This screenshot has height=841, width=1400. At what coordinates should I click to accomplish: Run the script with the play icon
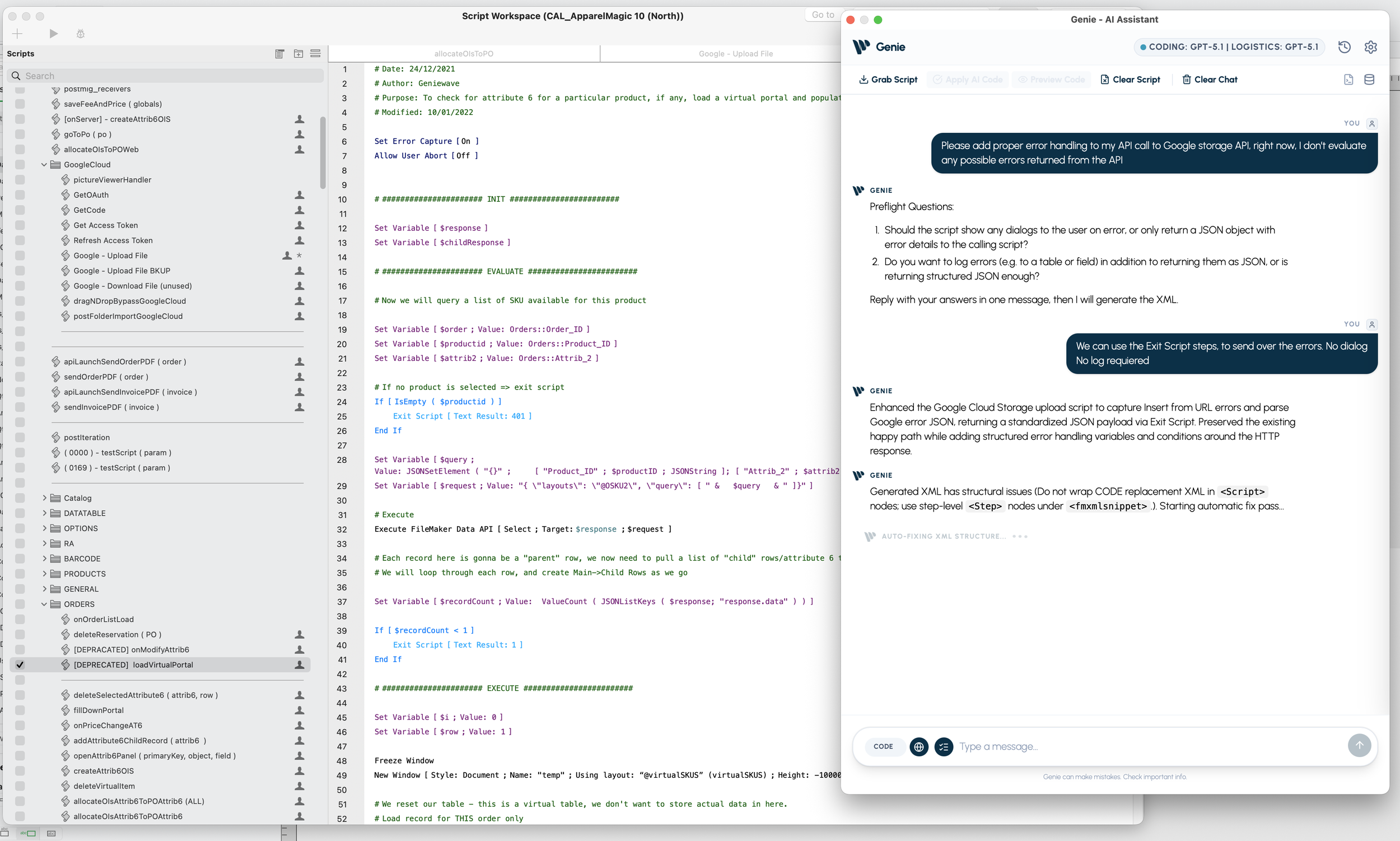53,34
